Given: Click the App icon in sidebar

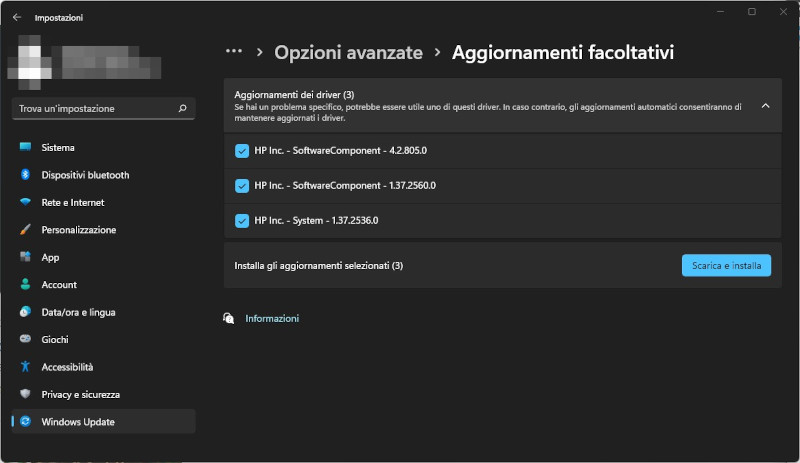Looking at the screenshot, I should pyautogui.click(x=26, y=257).
